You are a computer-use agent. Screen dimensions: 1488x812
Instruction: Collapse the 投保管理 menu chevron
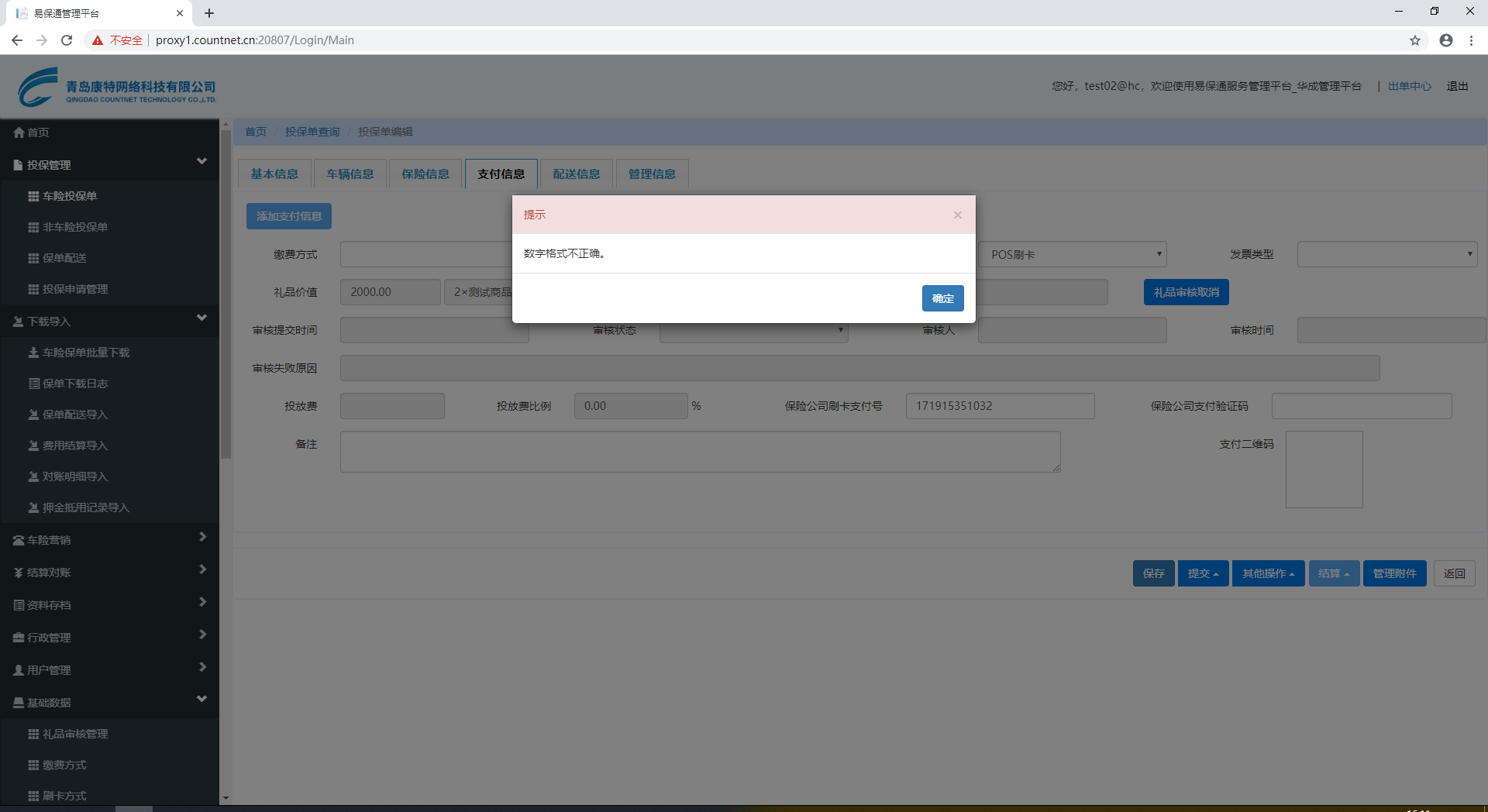point(202,161)
